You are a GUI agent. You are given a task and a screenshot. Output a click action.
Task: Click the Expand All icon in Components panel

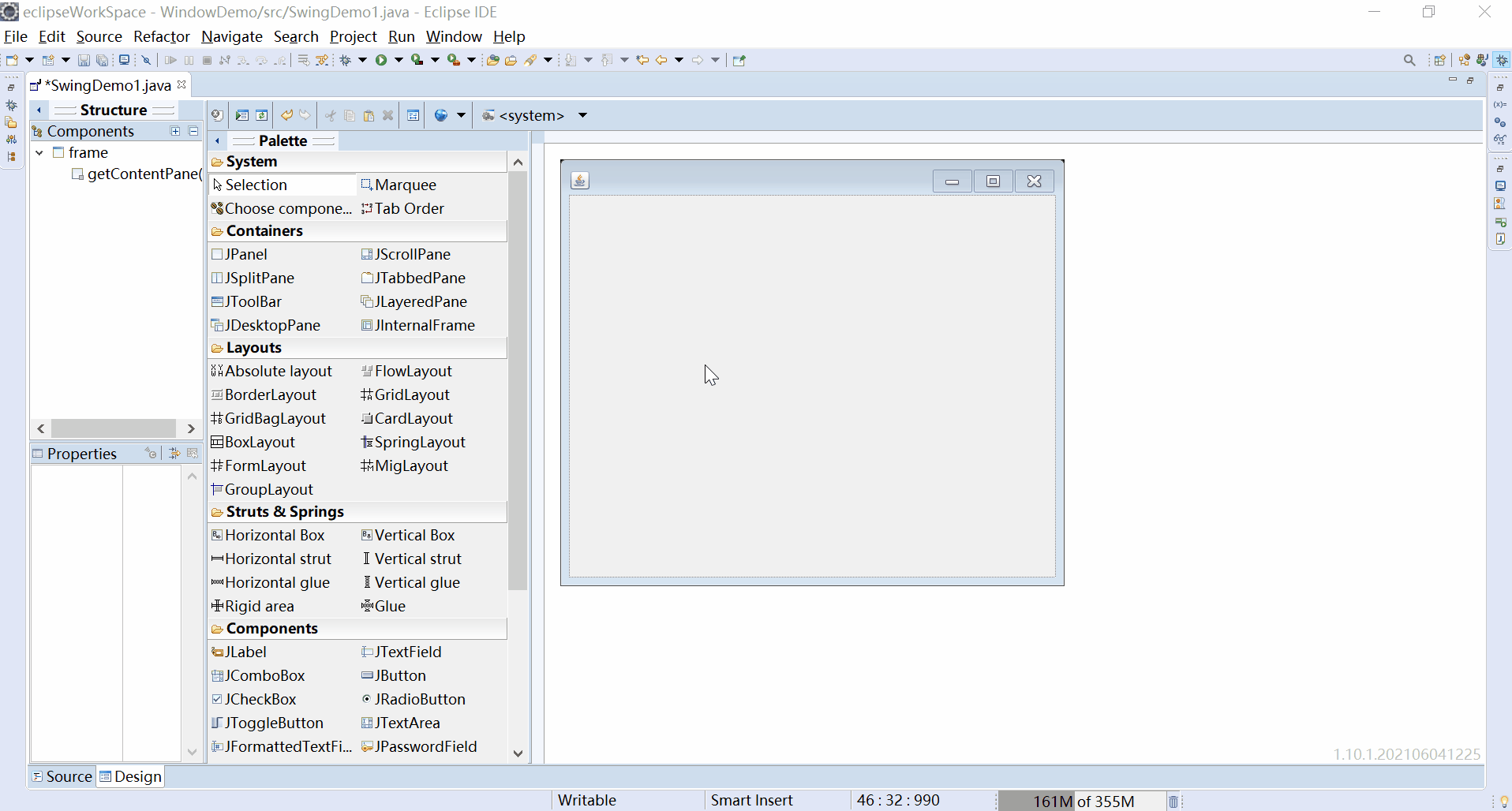click(x=175, y=131)
